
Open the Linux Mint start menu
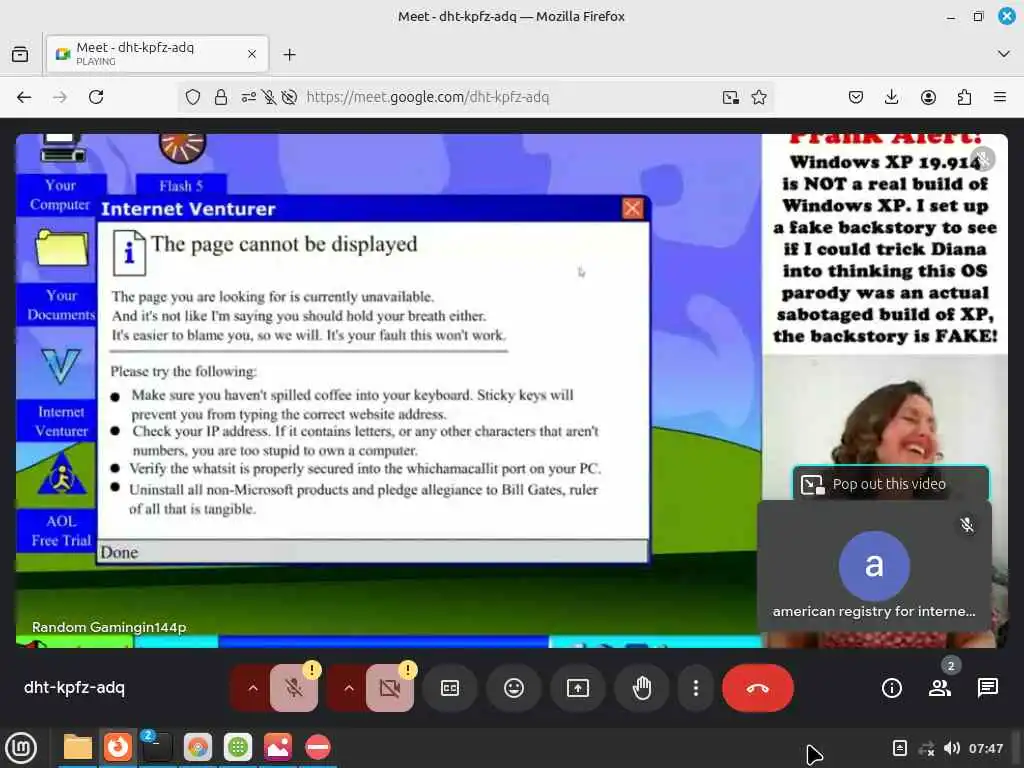point(22,747)
